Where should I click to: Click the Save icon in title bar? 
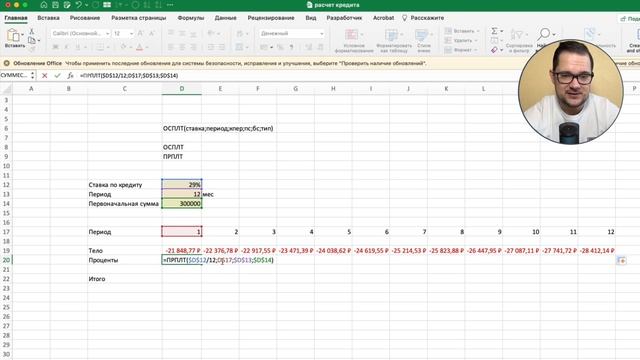coord(55,5)
